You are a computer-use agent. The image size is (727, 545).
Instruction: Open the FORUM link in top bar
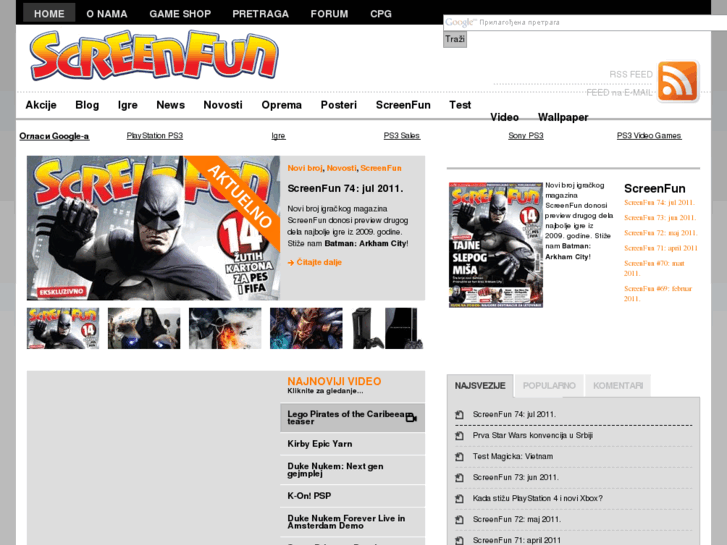tap(329, 14)
